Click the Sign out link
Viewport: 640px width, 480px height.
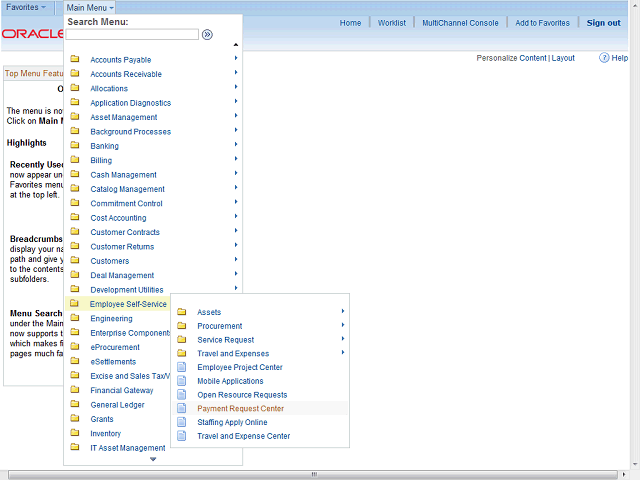click(x=603, y=23)
